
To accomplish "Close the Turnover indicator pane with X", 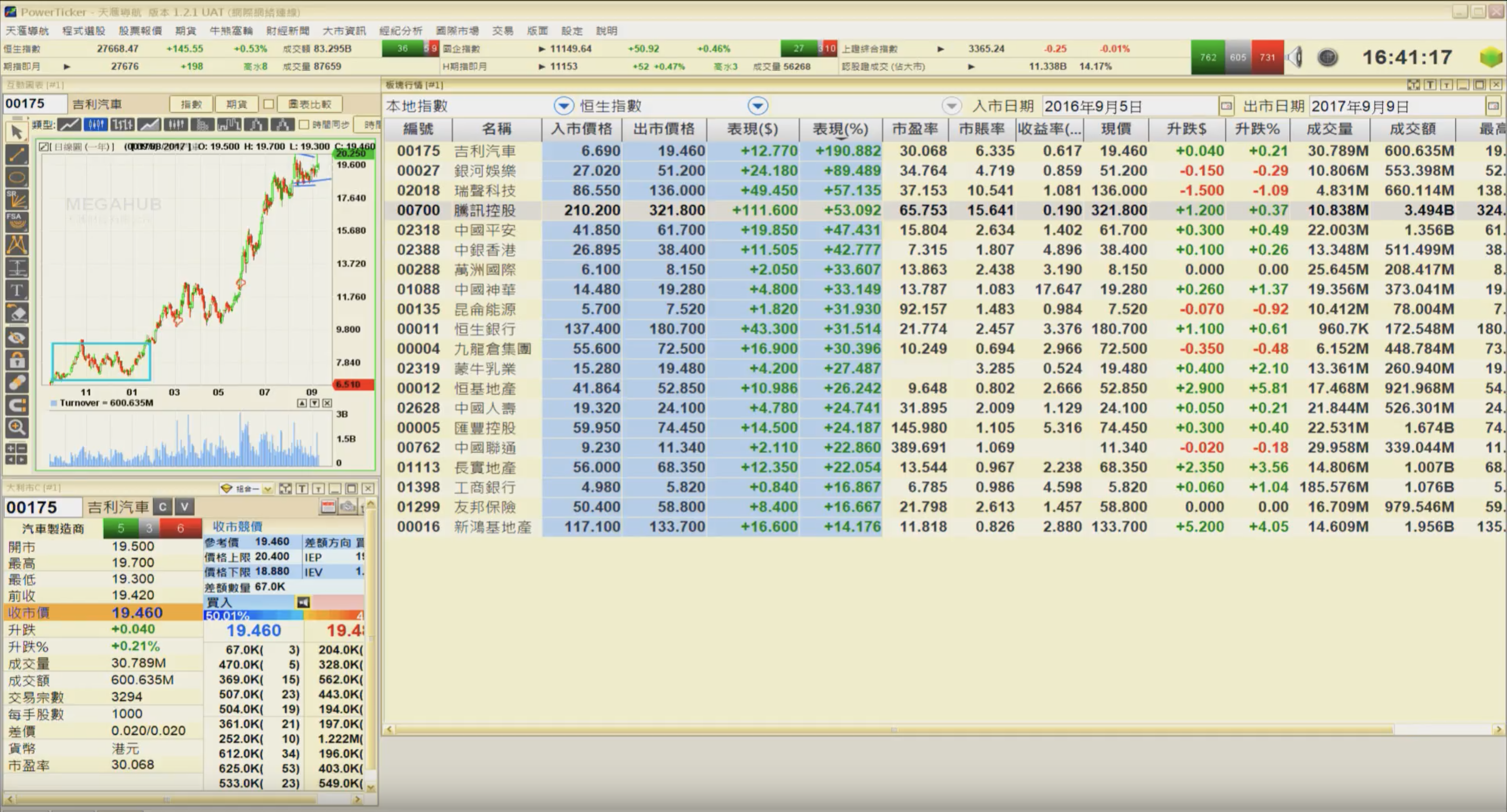I will 327,403.
